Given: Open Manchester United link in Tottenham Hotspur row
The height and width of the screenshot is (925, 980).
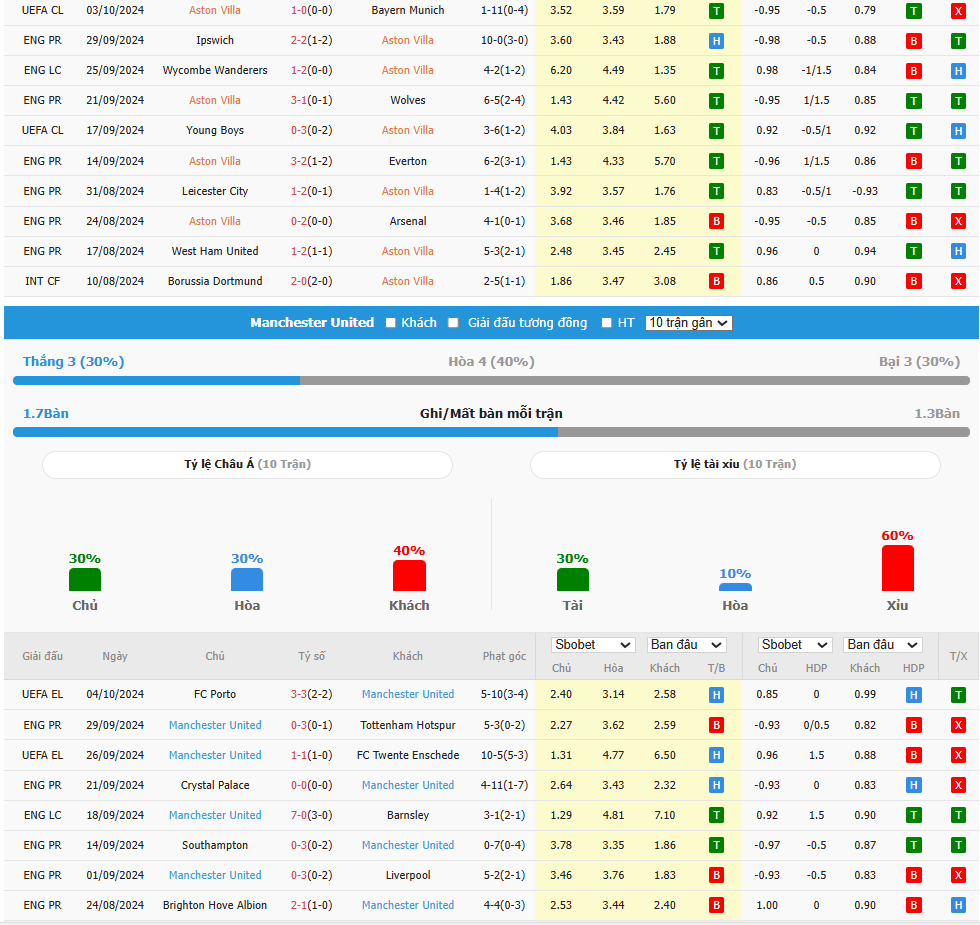Looking at the screenshot, I should pos(215,725).
